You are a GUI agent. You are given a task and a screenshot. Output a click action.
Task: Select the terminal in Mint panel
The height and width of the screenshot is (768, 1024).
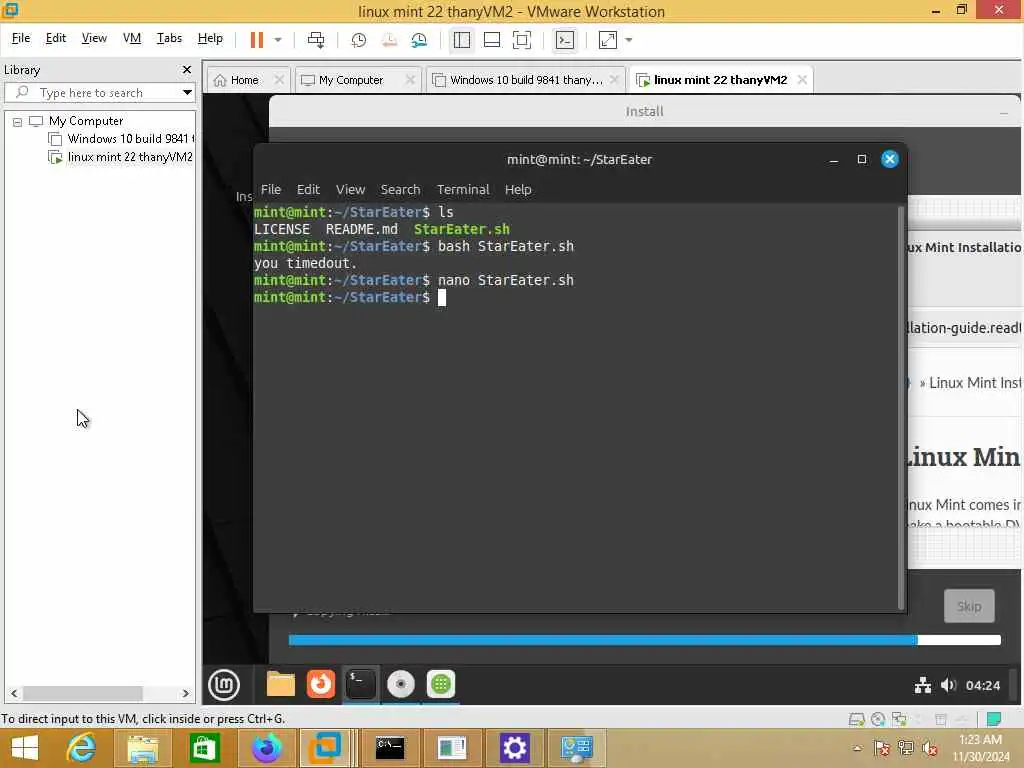point(360,684)
